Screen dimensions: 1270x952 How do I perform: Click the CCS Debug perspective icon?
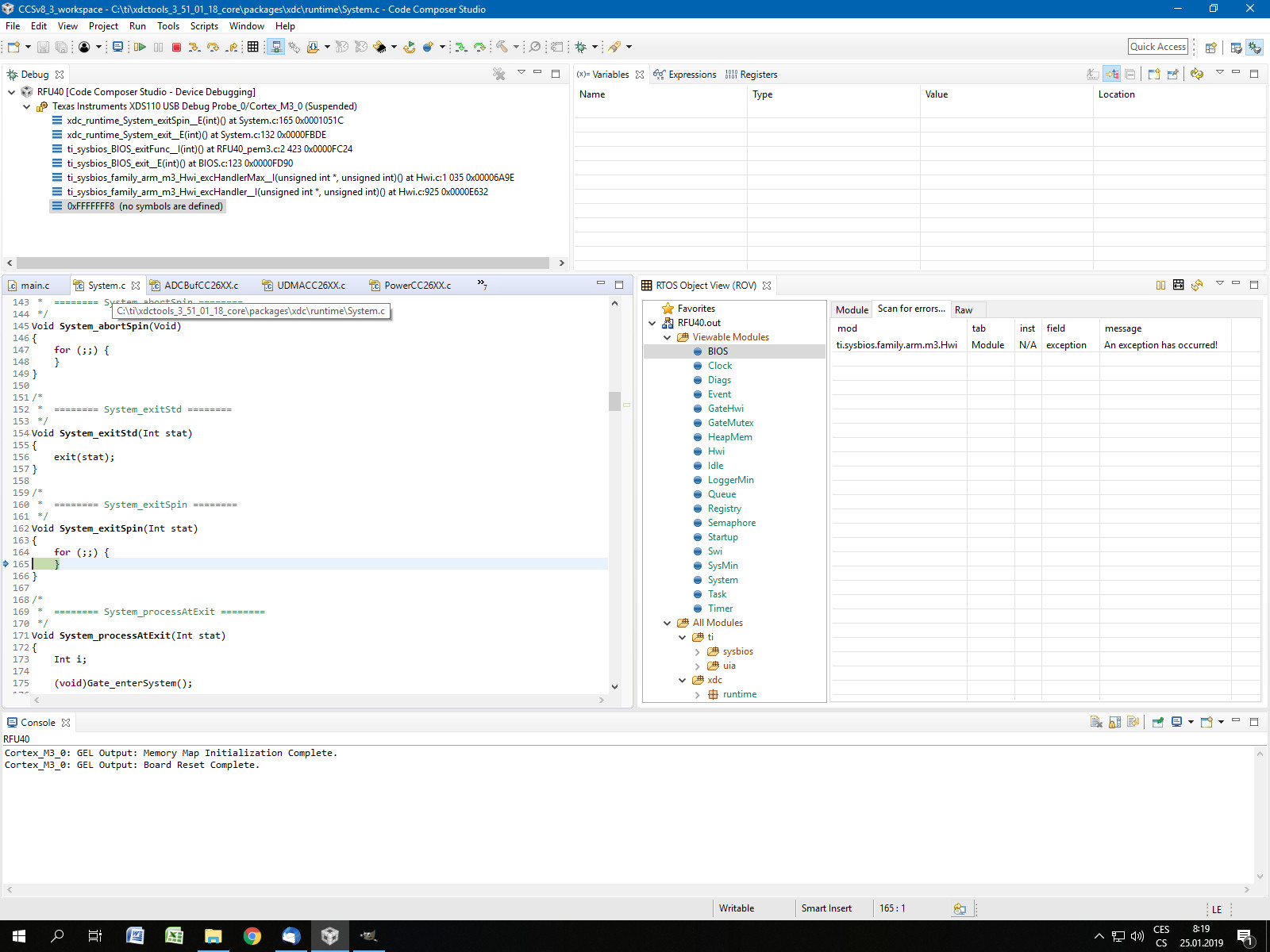click(x=1254, y=48)
